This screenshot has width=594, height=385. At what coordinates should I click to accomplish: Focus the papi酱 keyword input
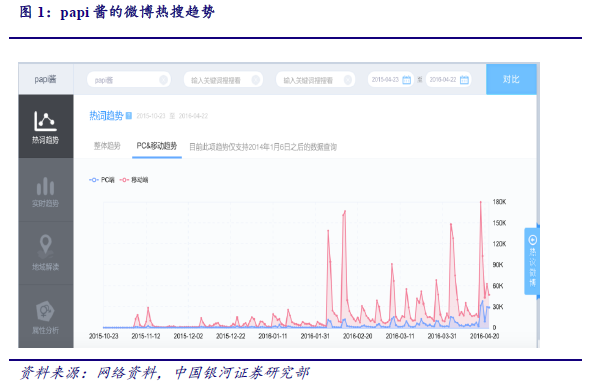click(x=129, y=80)
